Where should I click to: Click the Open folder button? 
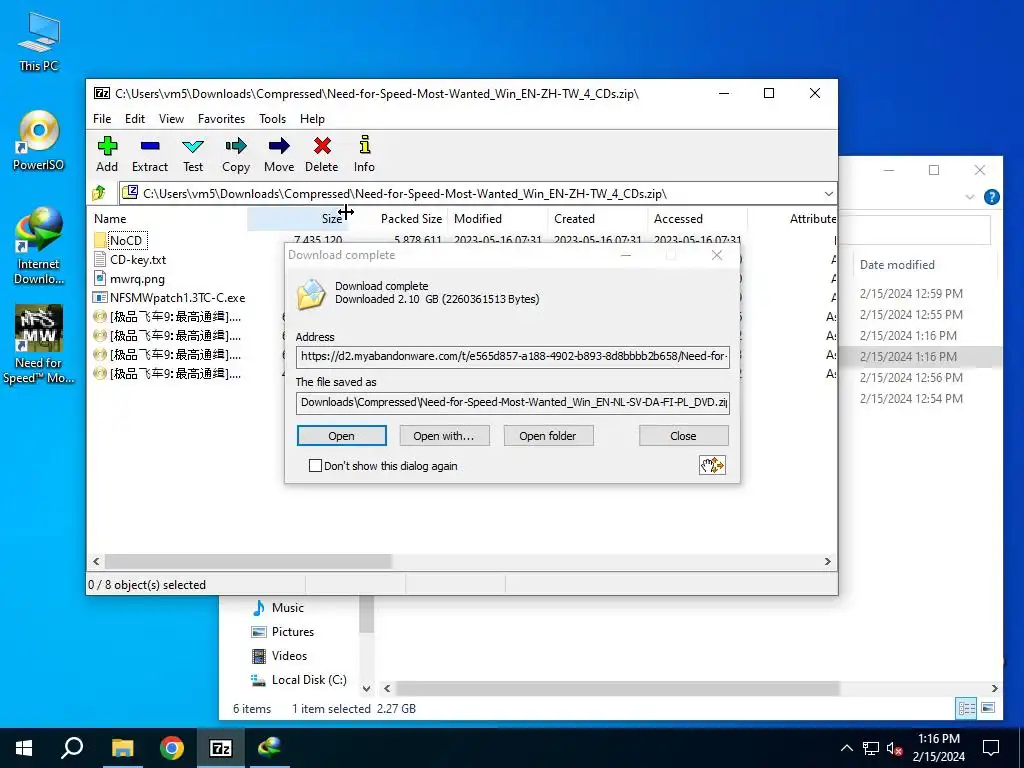pyautogui.click(x=548, y=436)
